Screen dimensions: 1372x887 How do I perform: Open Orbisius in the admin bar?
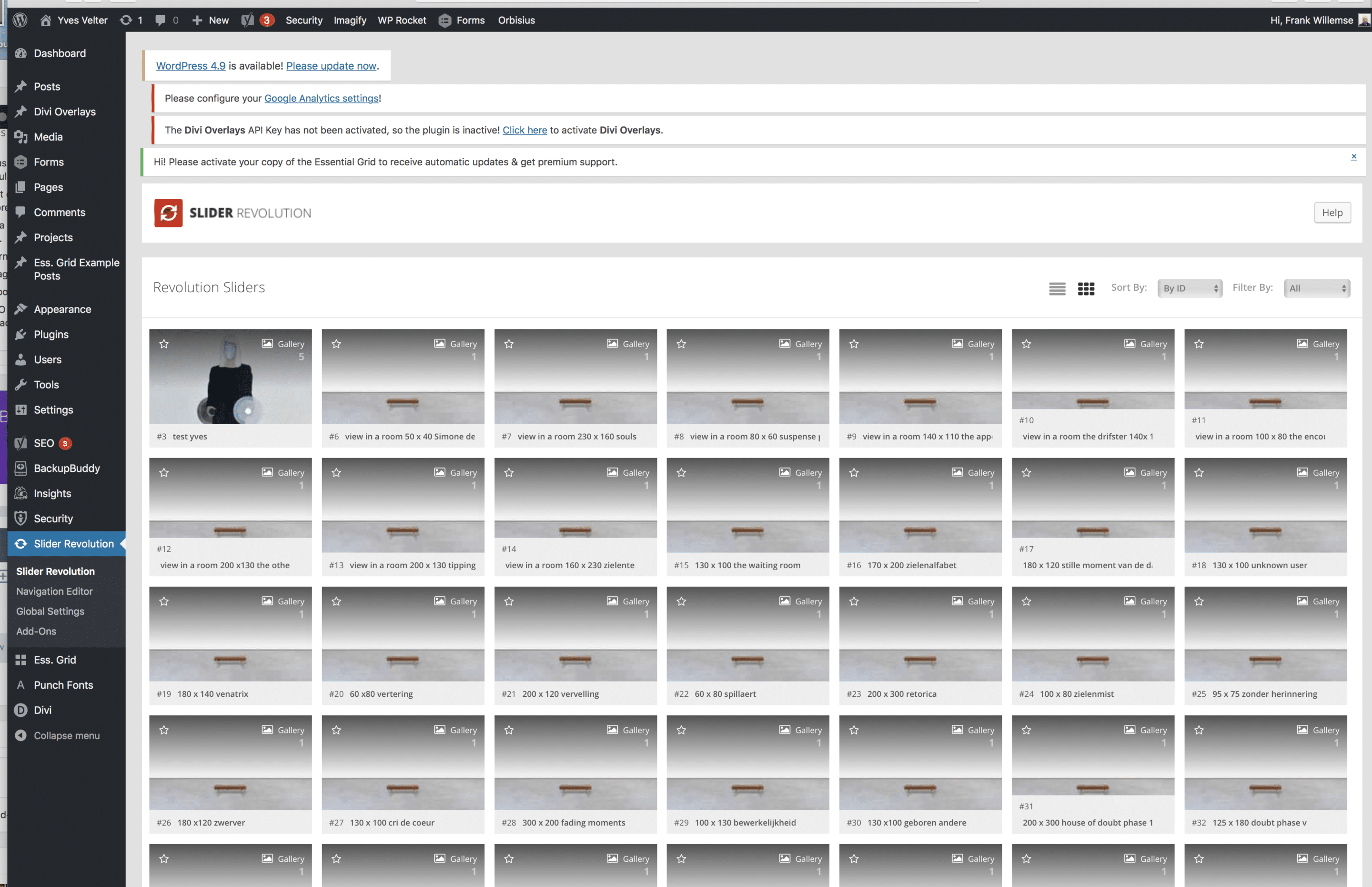pos(516,20)
